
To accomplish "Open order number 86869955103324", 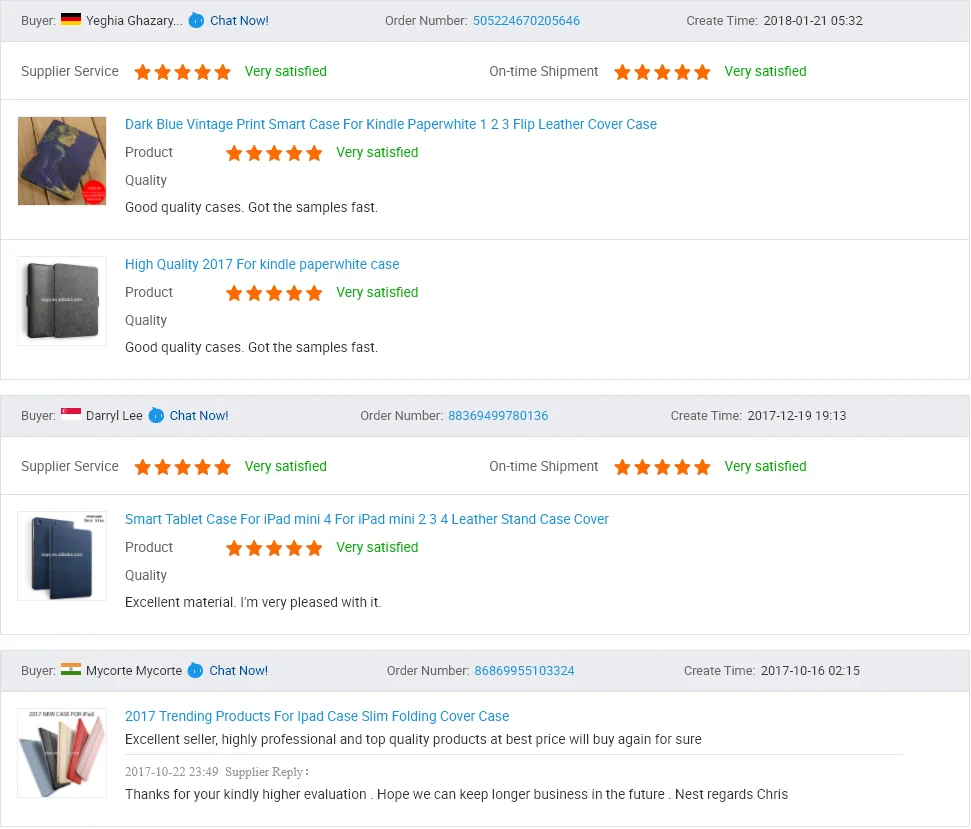I will point(524,671).
